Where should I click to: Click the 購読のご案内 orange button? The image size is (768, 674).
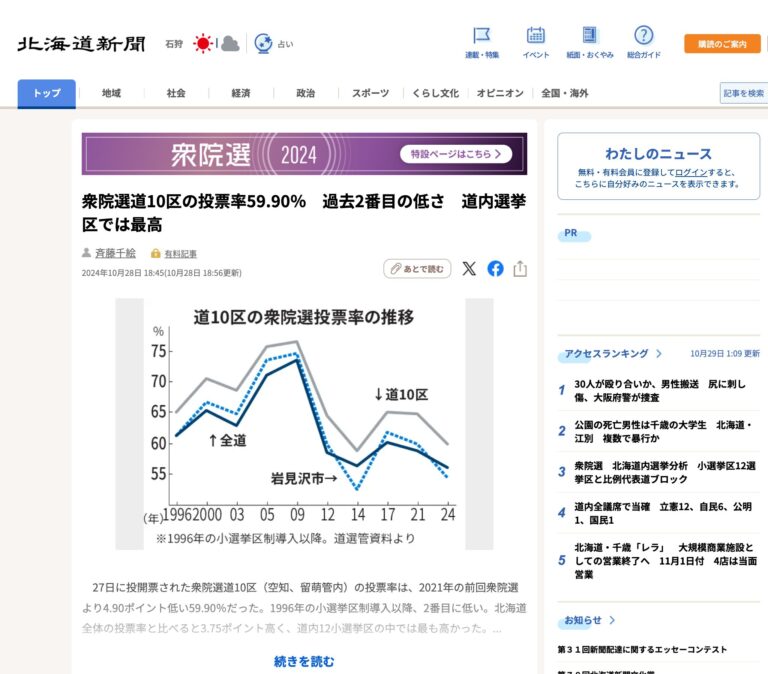(722, 44)
